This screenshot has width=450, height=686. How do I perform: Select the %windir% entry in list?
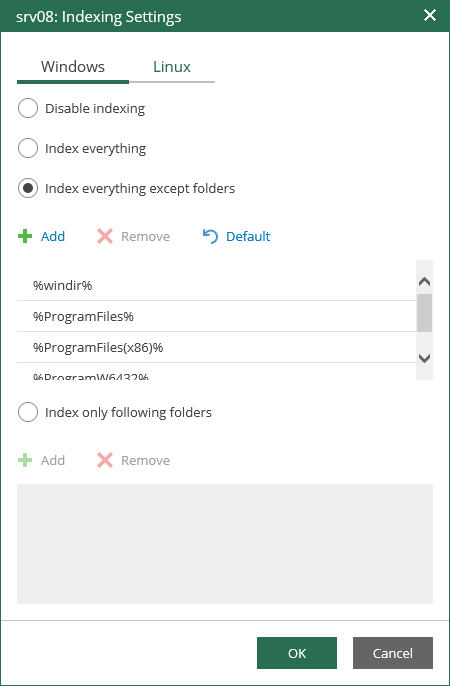[x=216, y=285]
